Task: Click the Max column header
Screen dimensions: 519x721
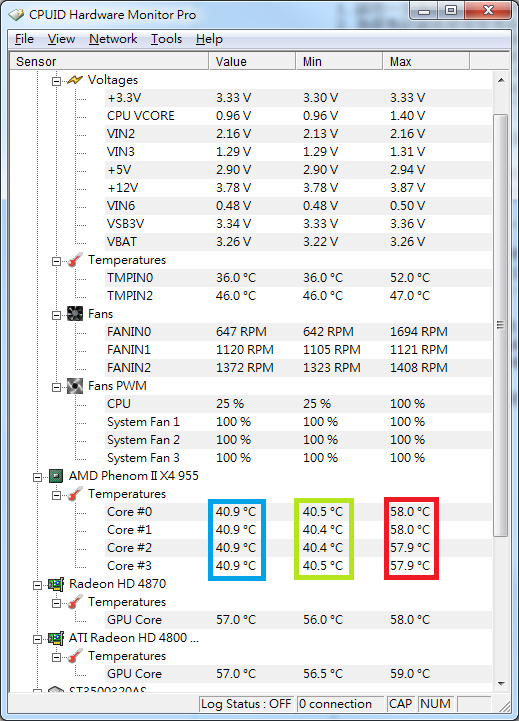Action: click(426, 61)
